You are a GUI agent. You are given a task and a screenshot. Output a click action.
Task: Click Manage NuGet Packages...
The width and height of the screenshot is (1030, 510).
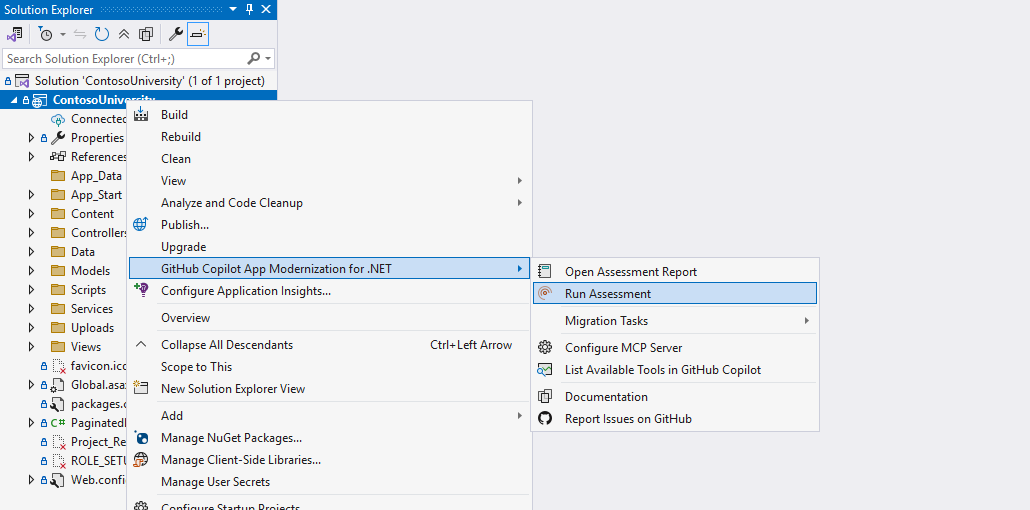[x=328, y=438]
